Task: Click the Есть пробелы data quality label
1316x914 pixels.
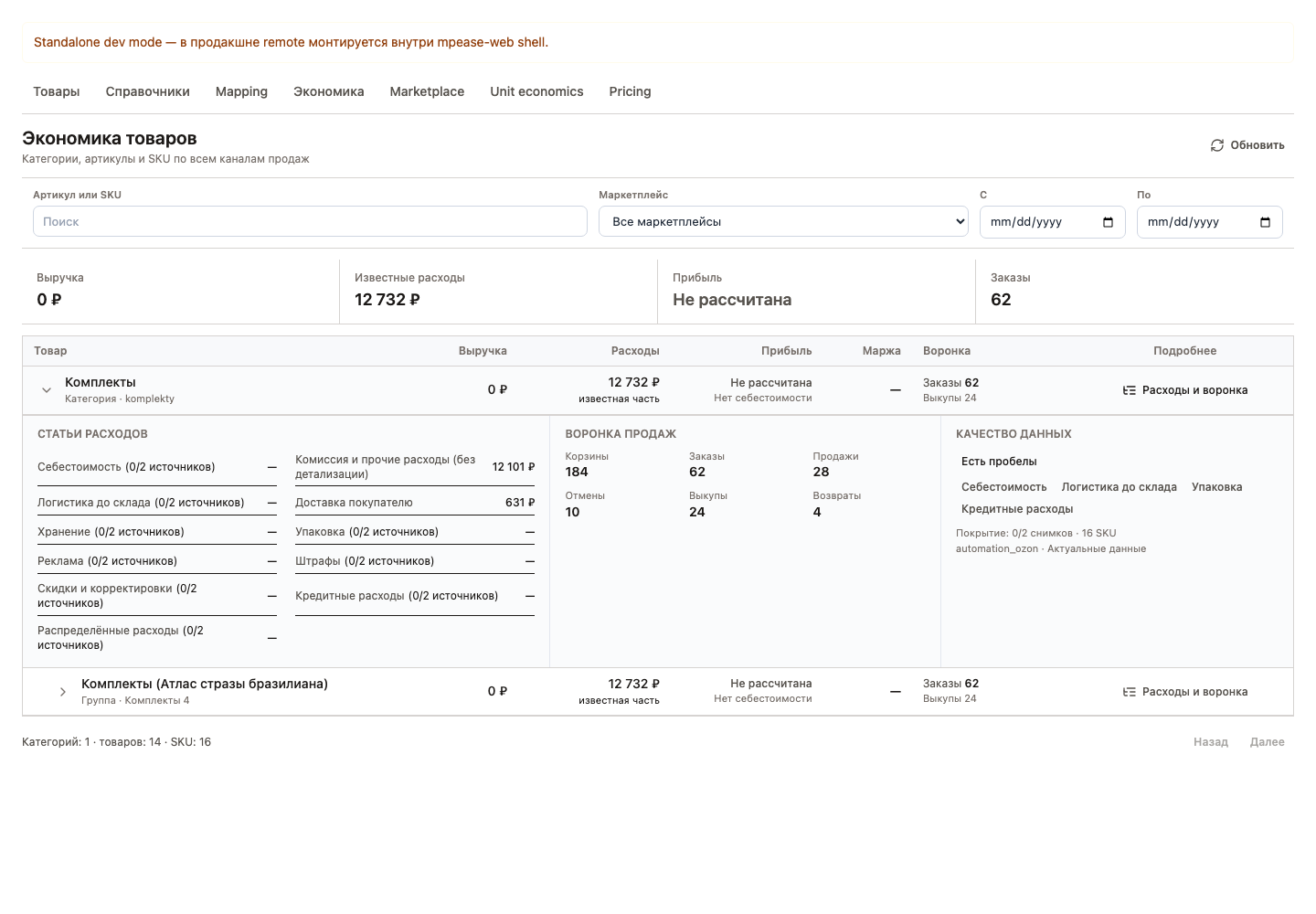Action: (x=999, y=462)
